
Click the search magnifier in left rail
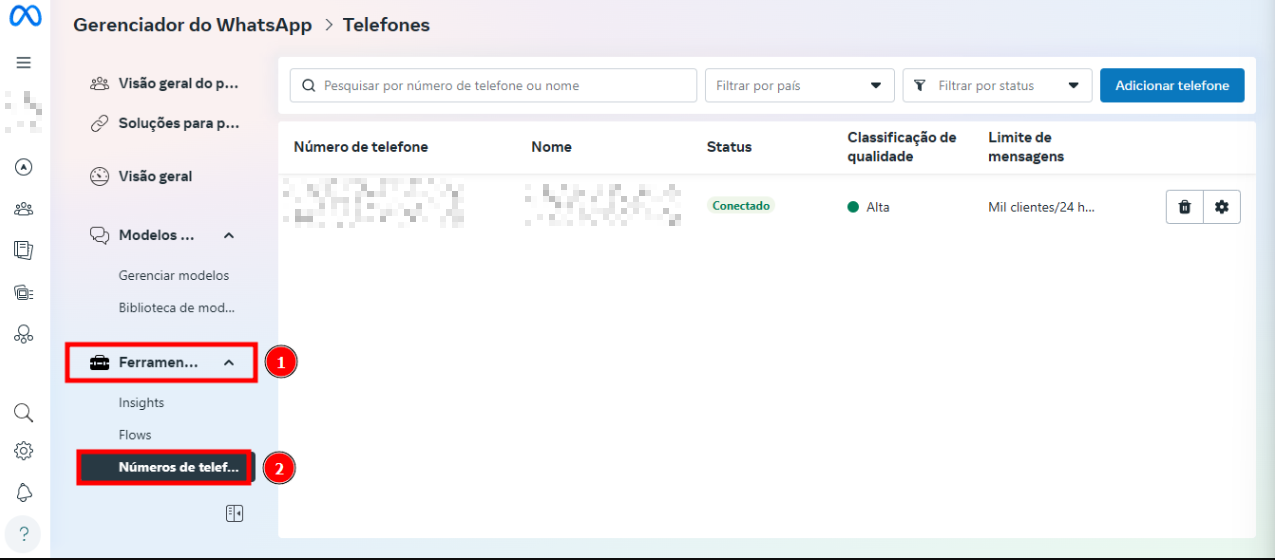(24, 413)
